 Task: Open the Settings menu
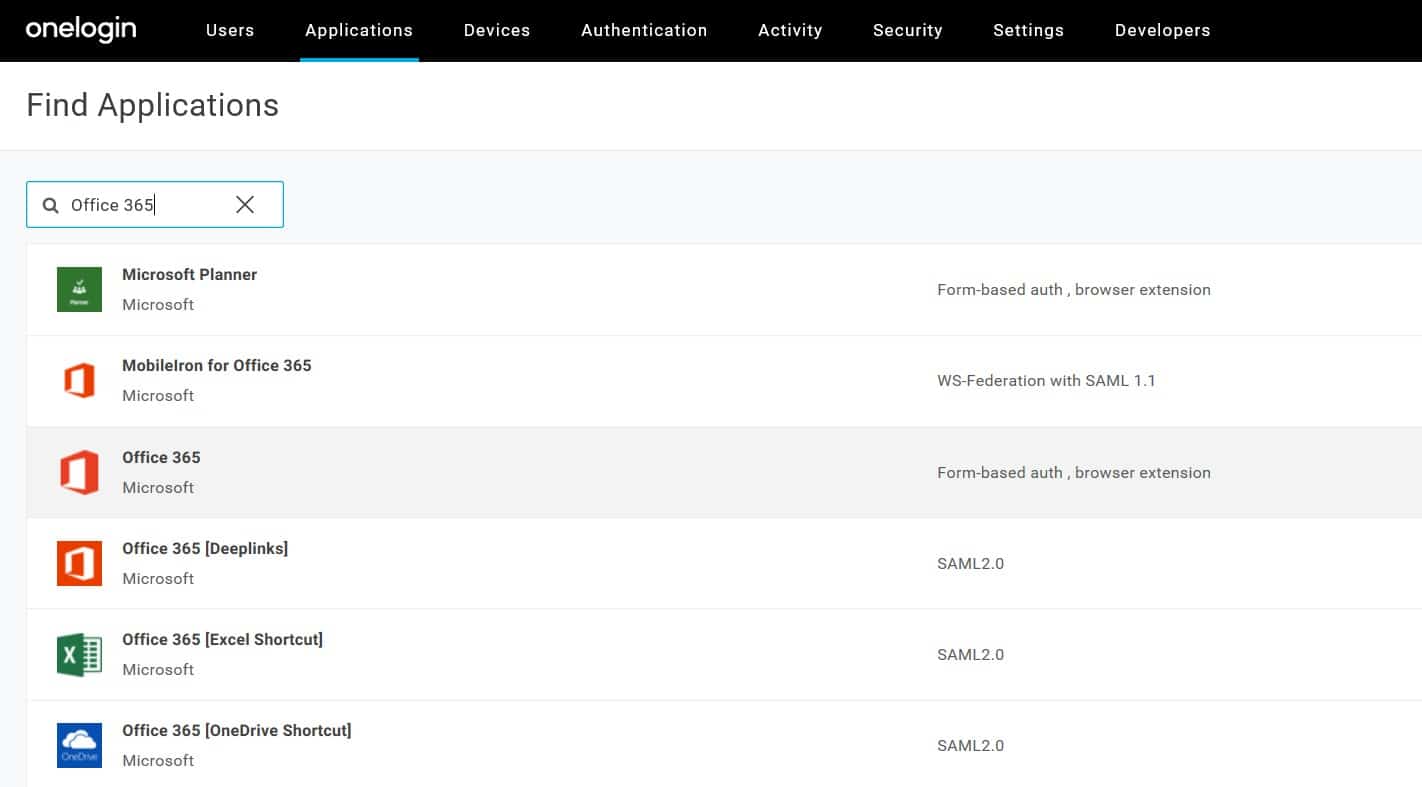click(x=1028, y=30)
